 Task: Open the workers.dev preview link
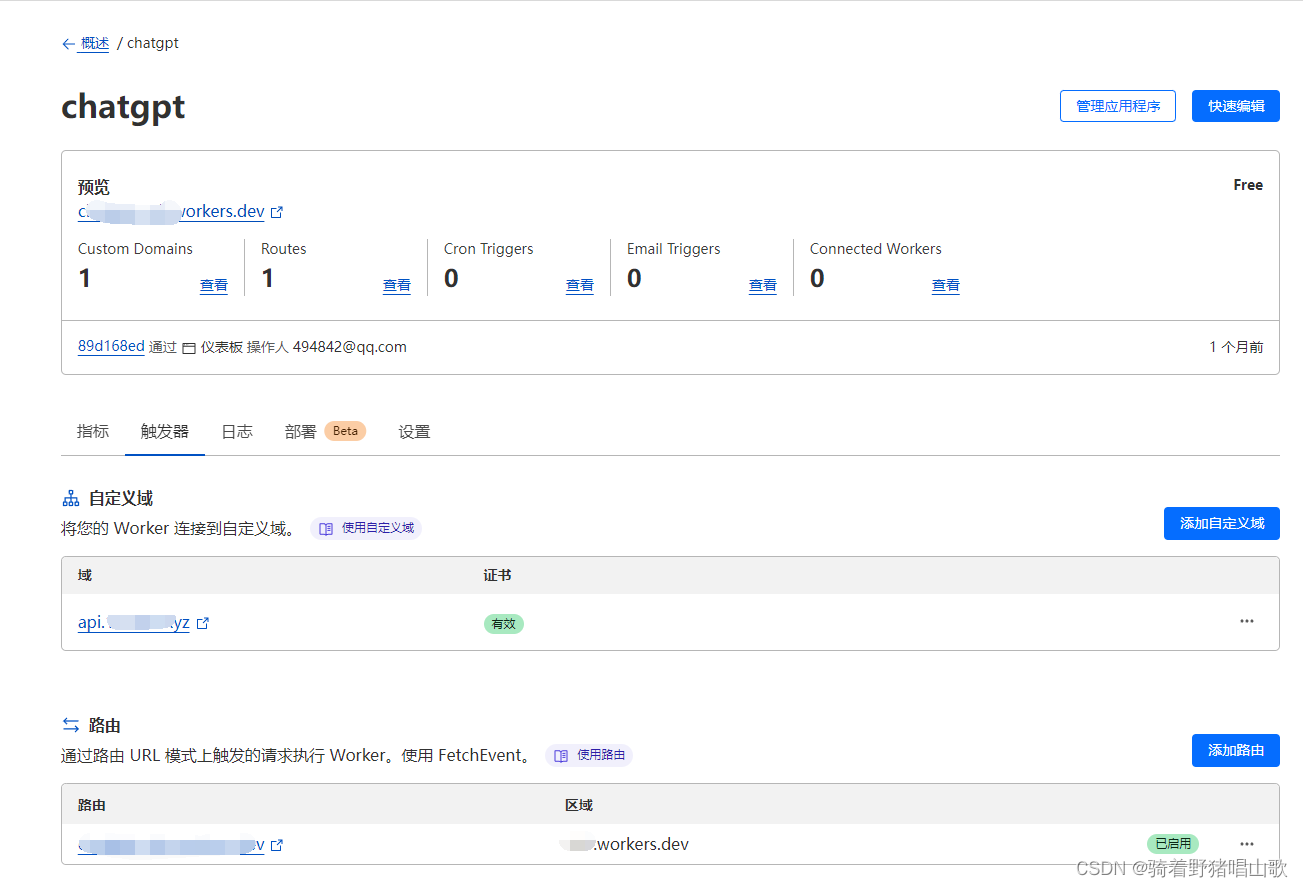pyautogui.click(x=171, y=212)
